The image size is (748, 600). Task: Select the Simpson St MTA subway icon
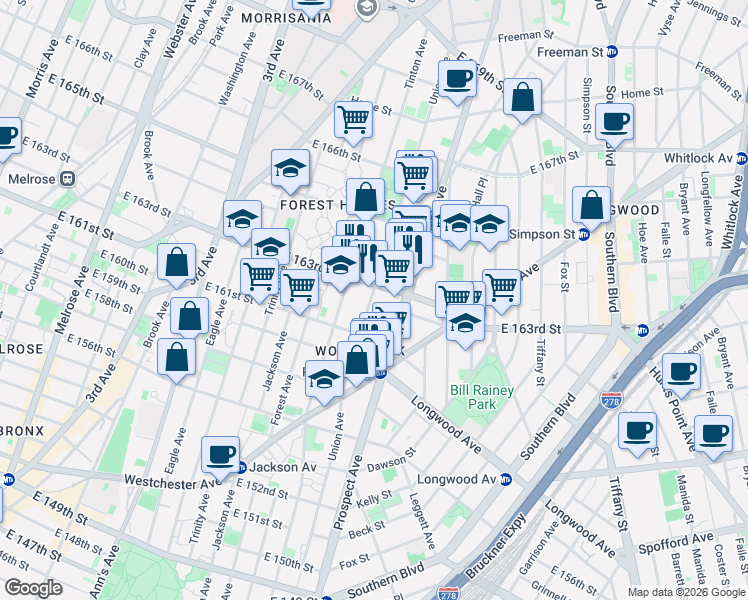583,235
